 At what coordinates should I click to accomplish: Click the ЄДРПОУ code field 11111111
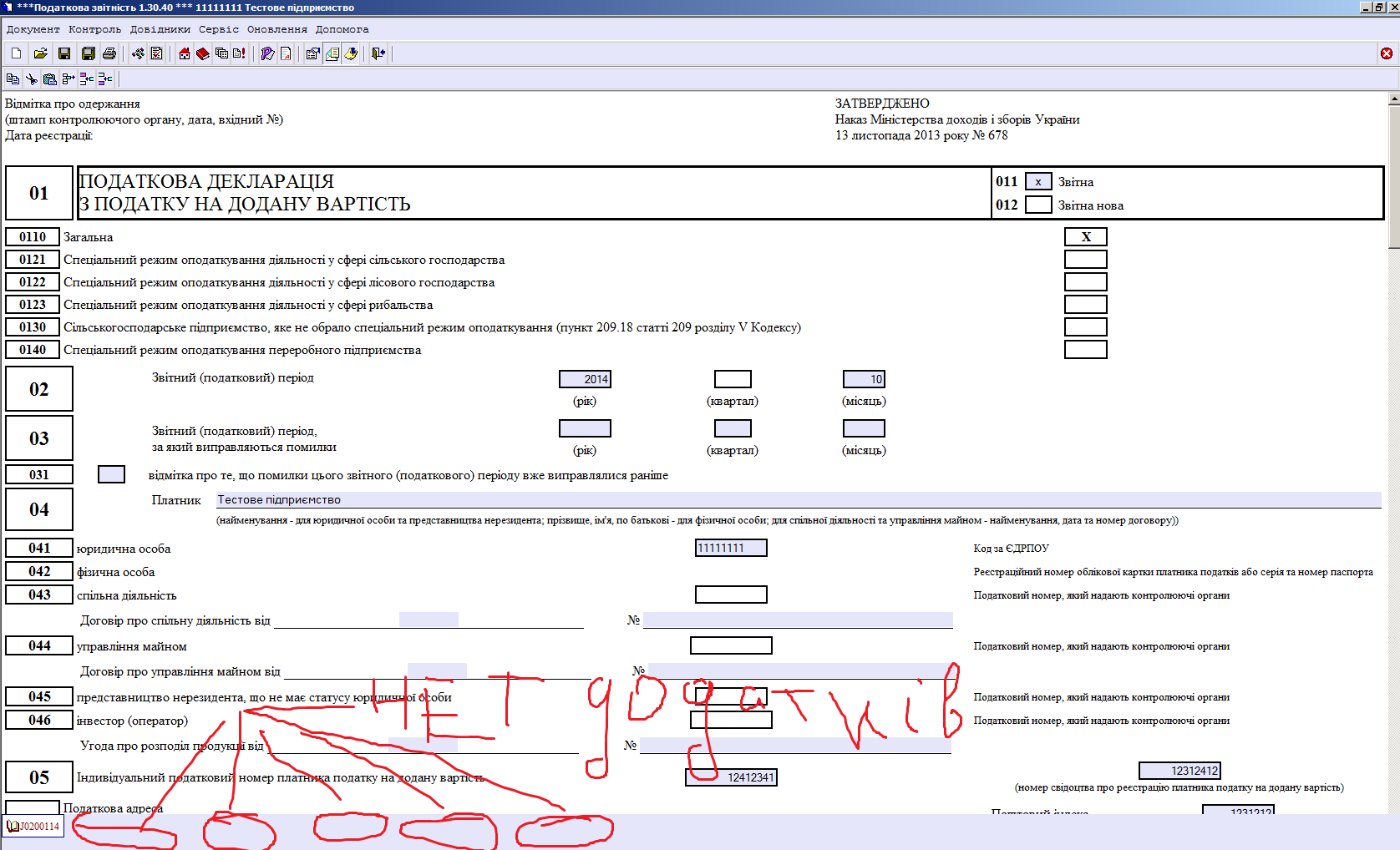coord(731,548)
